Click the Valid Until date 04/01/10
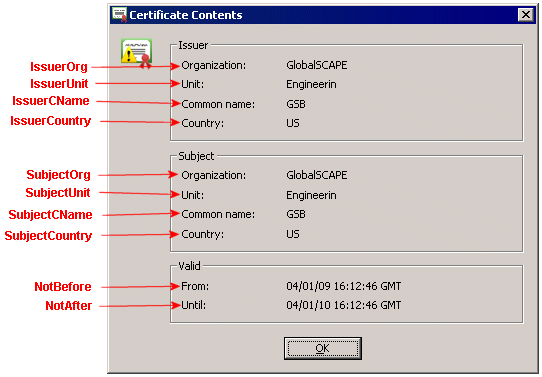This screenshot has height=377, width=542. [308, 305]
